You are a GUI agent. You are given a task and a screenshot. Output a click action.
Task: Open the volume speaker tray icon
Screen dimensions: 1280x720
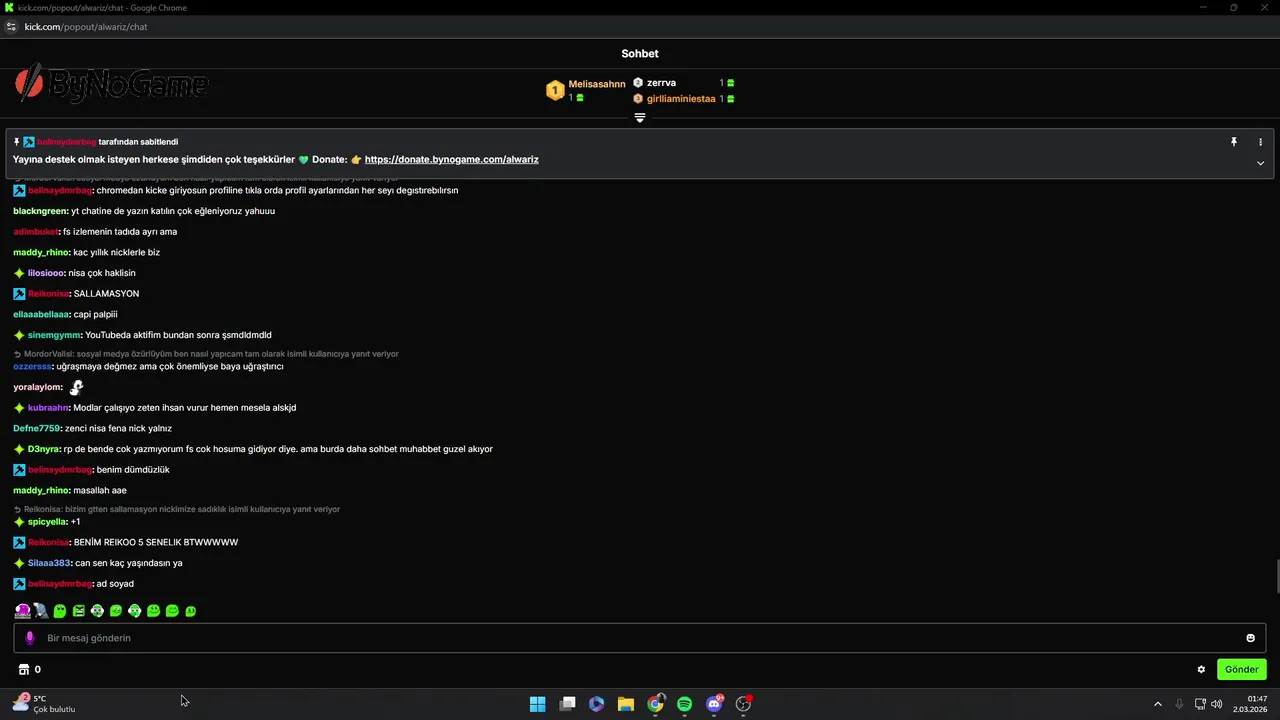click(1216, 704)
